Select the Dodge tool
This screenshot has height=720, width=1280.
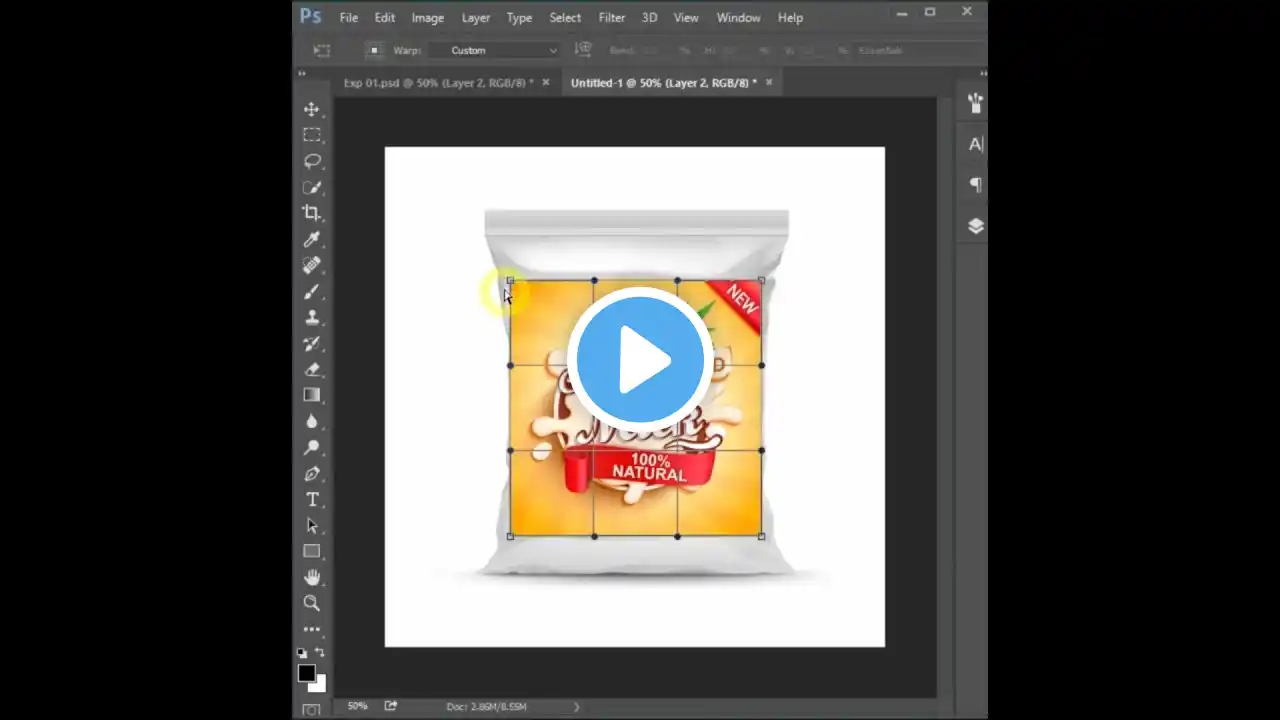pos(312,447)
